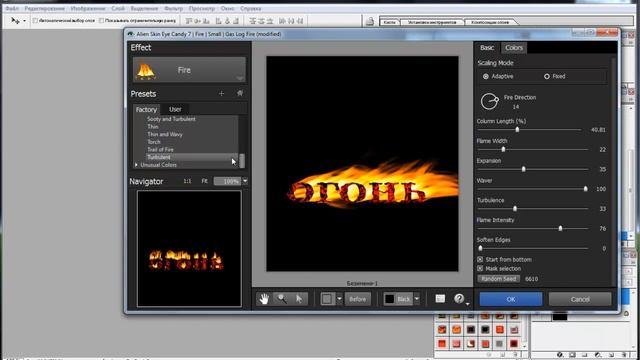Expand the Unusual Colors preset group
This screenshot has width=640, height=360.
click(136, 165)
